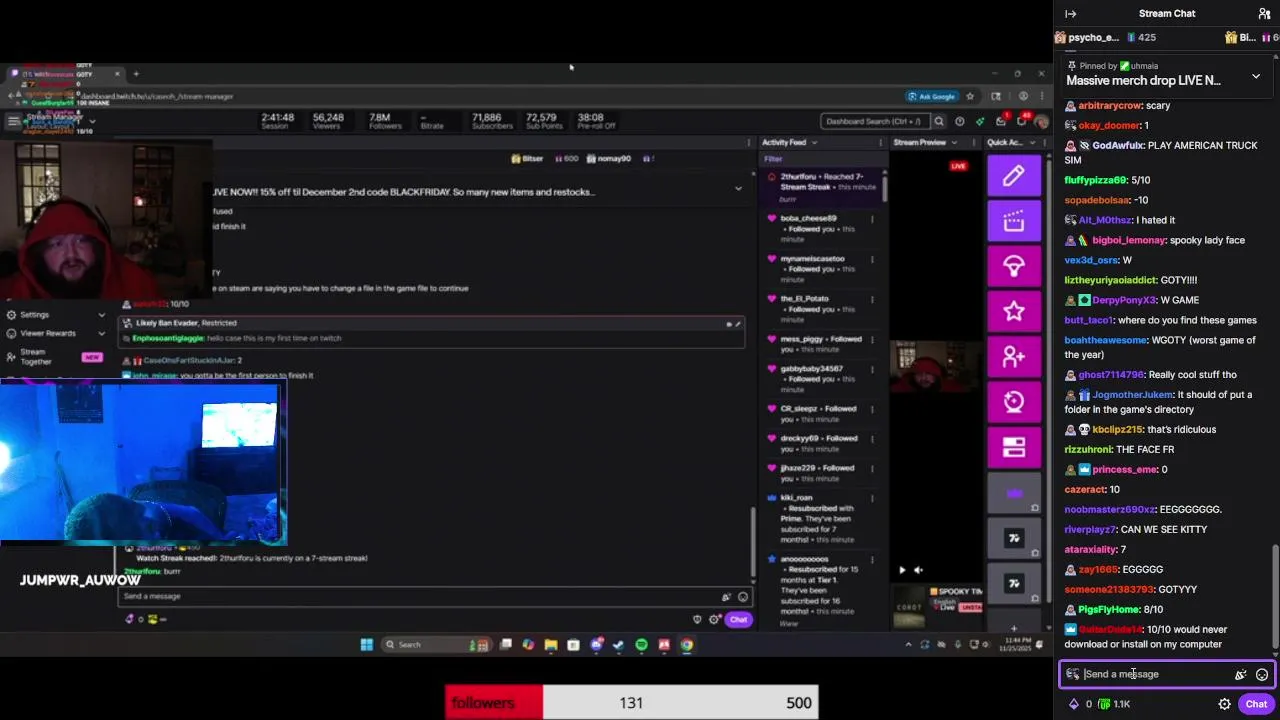Viewport: 1280px width, 720px height.
Task: Click the Chat button in dashboard chat
Action: pos(738,620)
